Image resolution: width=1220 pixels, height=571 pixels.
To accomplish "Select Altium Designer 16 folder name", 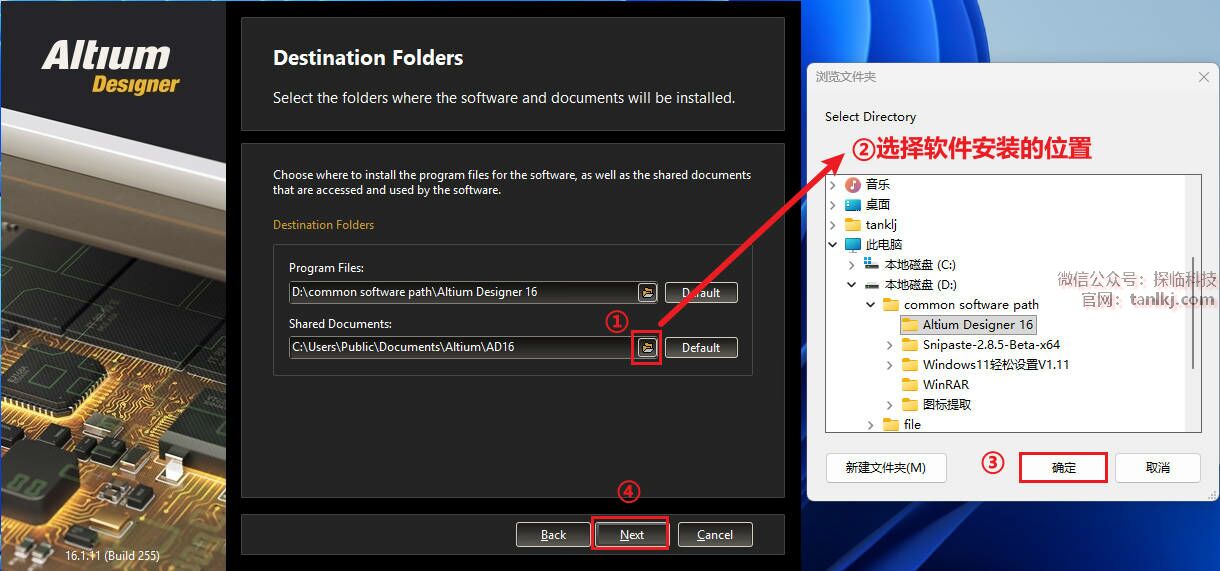I will 978,325.
